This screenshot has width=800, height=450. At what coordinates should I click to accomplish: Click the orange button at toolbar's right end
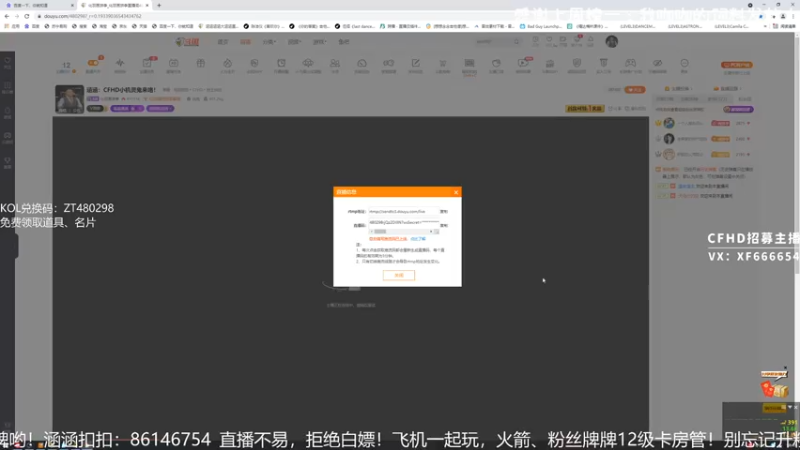pyautogui.click(x=737, y=65)
